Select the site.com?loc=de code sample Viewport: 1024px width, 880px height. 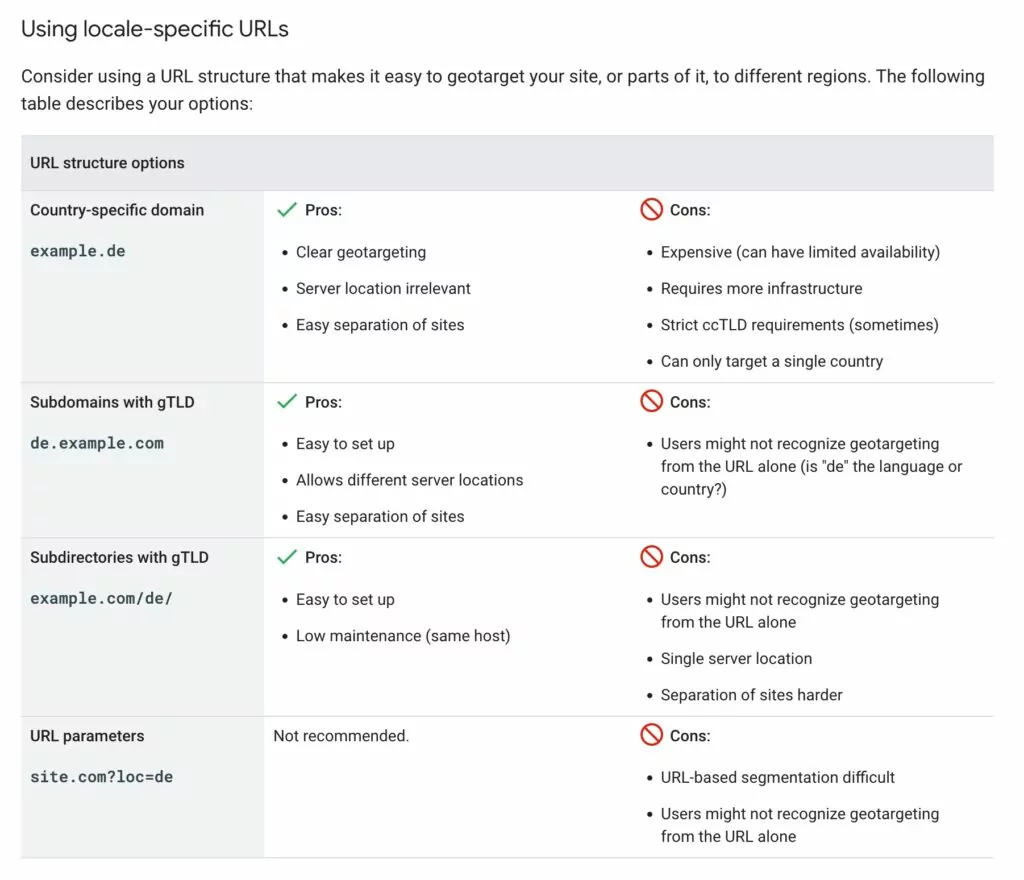point(101,777)
